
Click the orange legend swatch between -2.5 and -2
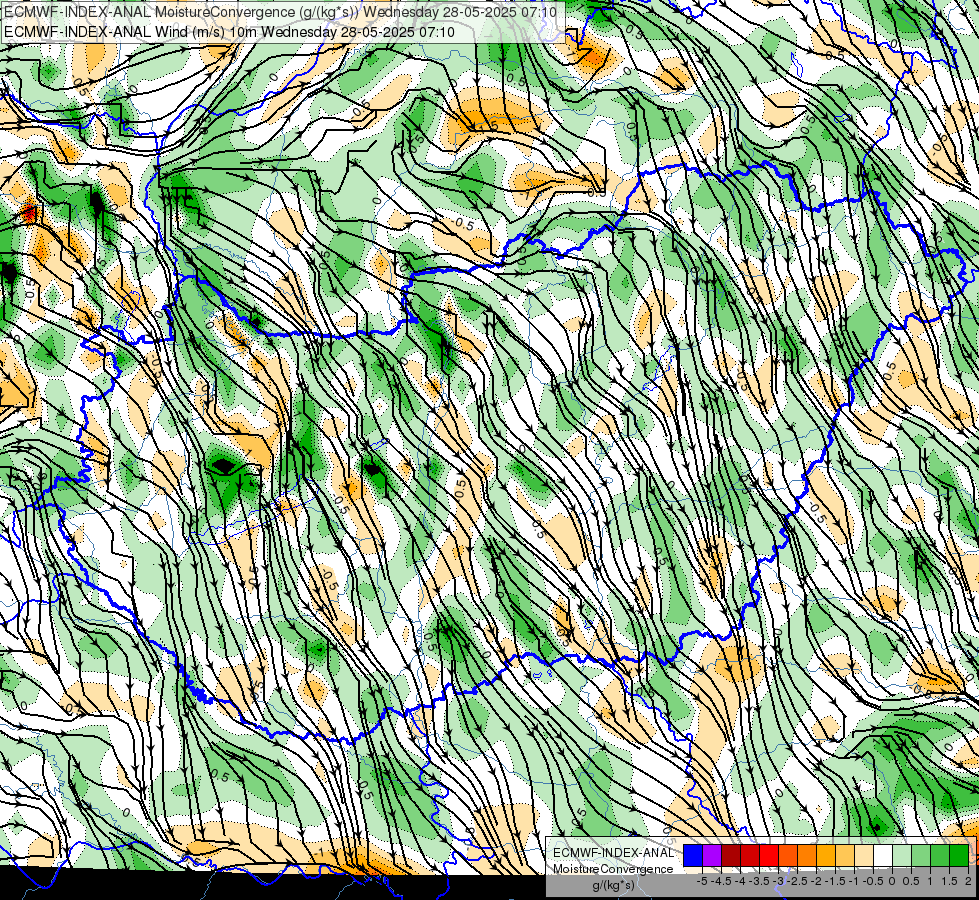pos(807,855)
